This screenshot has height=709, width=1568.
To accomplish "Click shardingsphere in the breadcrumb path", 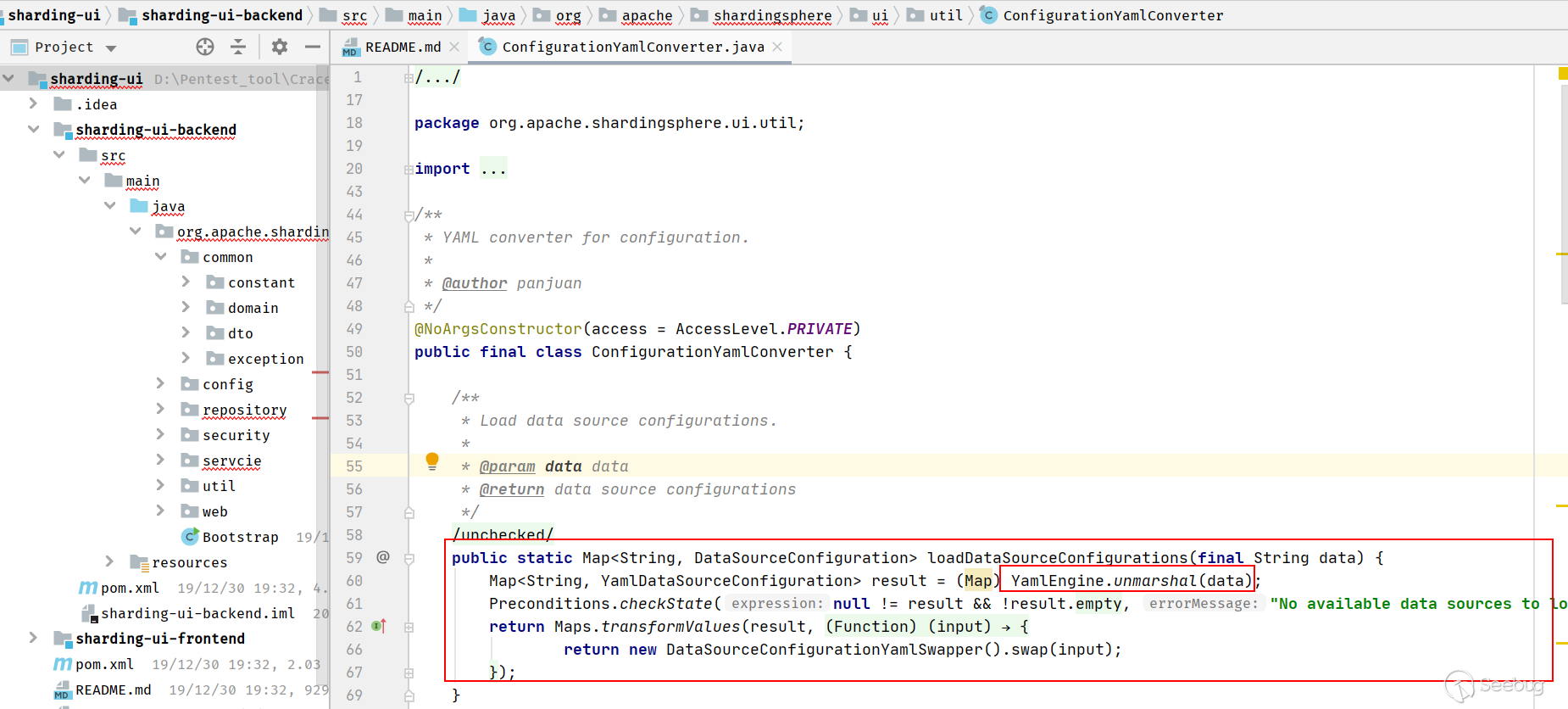I will [772, 15].
